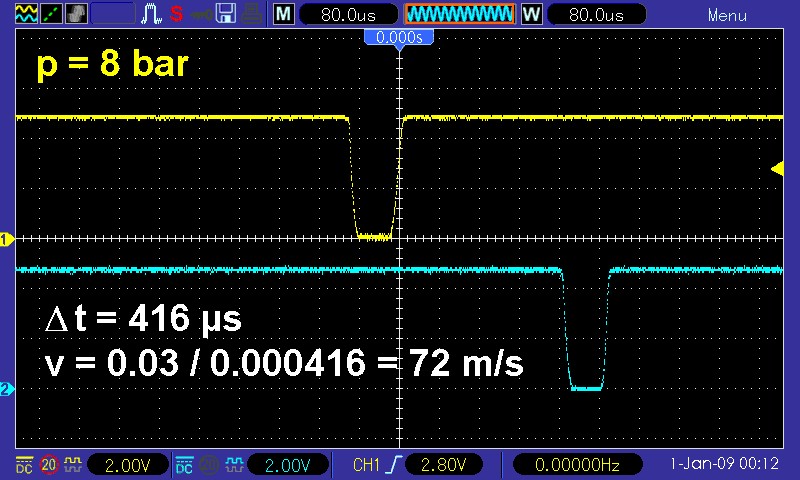Toggle the CH1 DC coupling indicator
Screen dimensions: 800x480
tap(22, 464)
